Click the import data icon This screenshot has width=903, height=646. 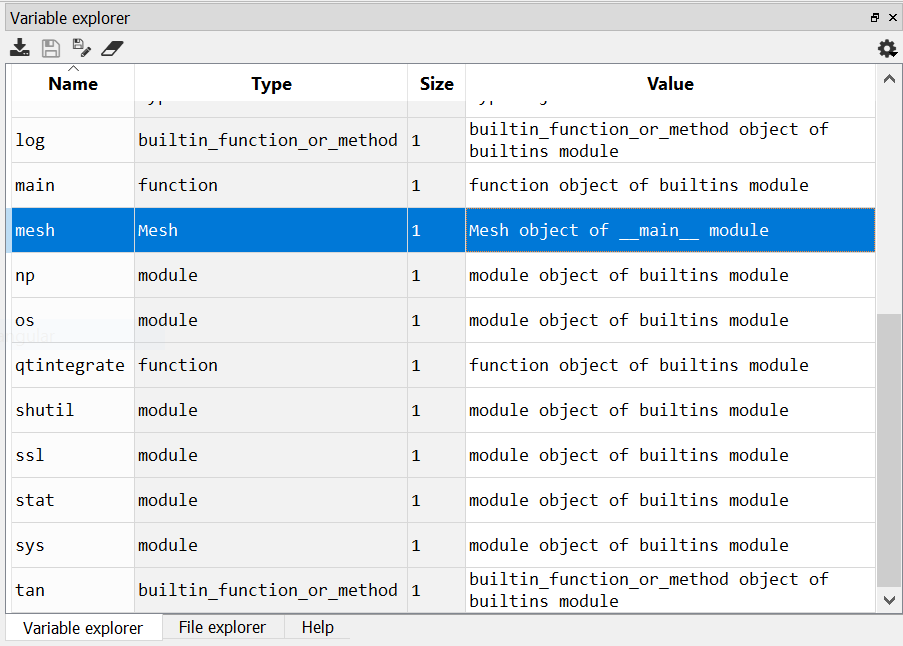click(20, 47)
